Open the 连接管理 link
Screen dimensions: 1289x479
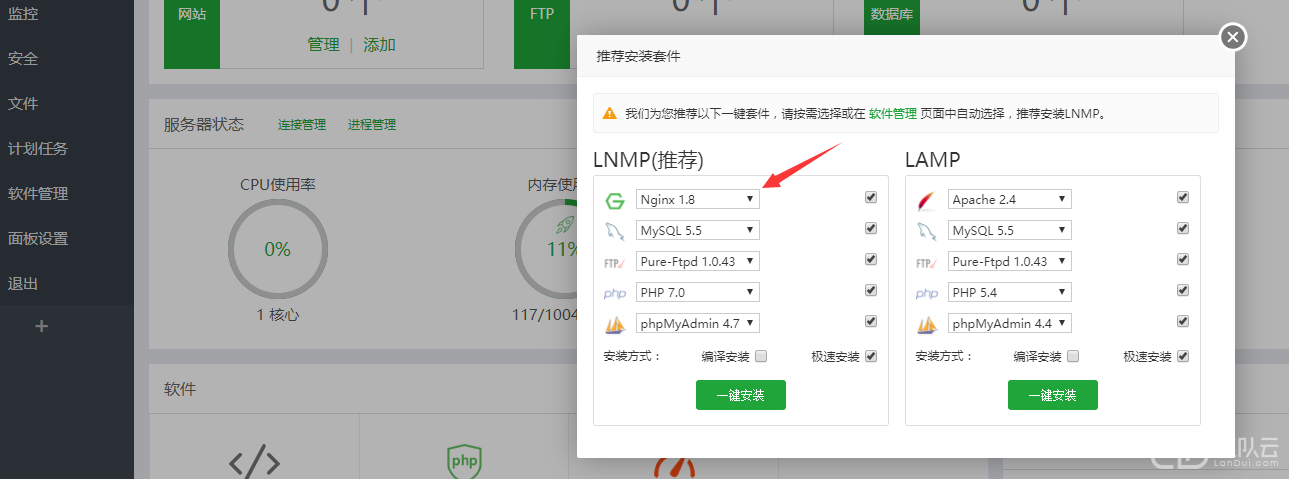click(x=302, y=125)
